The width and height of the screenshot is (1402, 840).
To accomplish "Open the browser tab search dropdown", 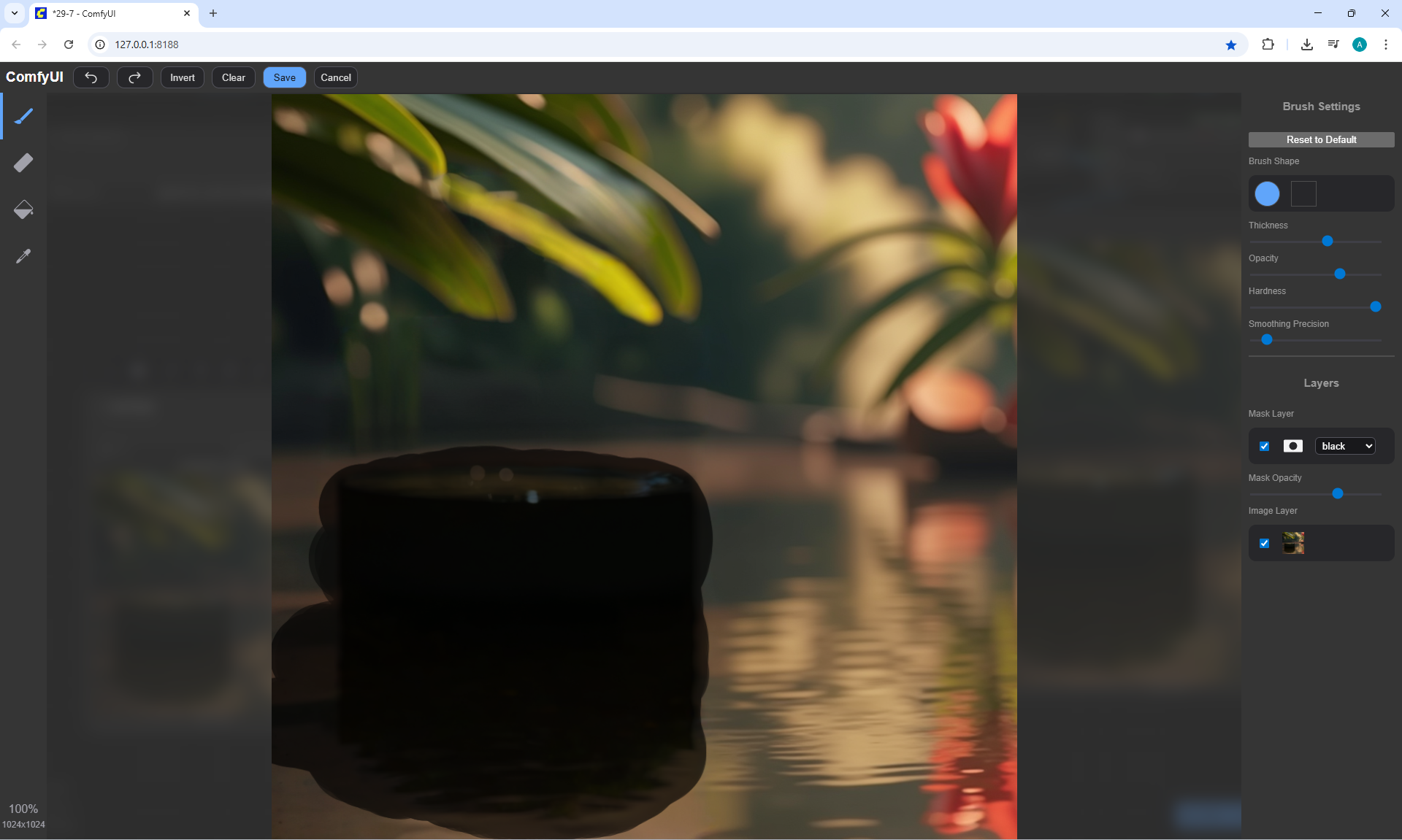I will point(14,13).
